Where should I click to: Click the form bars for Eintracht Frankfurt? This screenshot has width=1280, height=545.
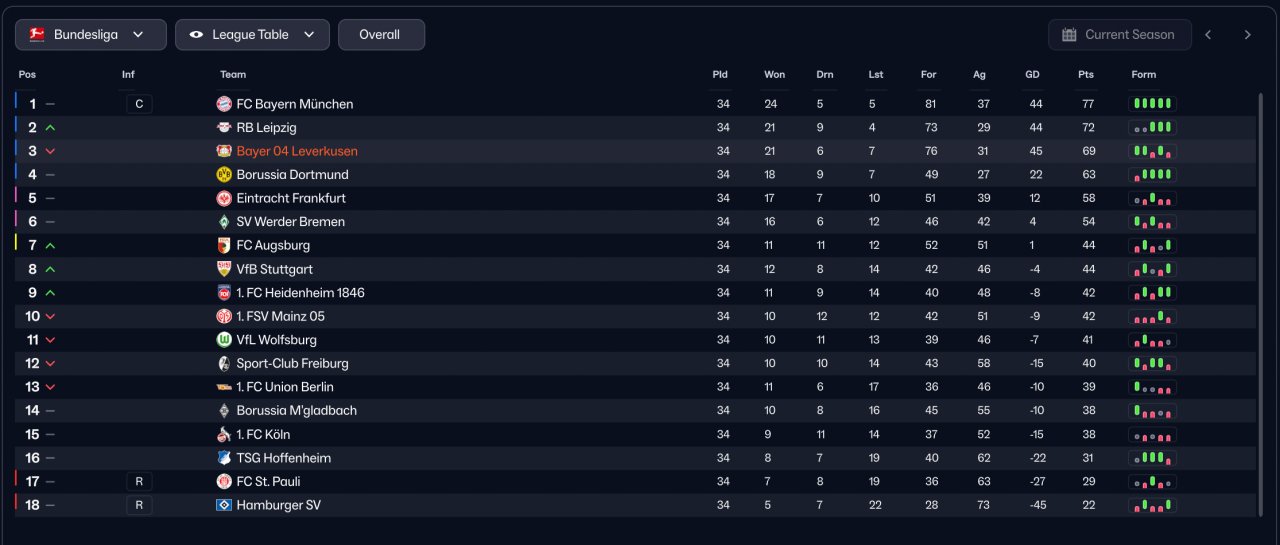[1152, 199]
